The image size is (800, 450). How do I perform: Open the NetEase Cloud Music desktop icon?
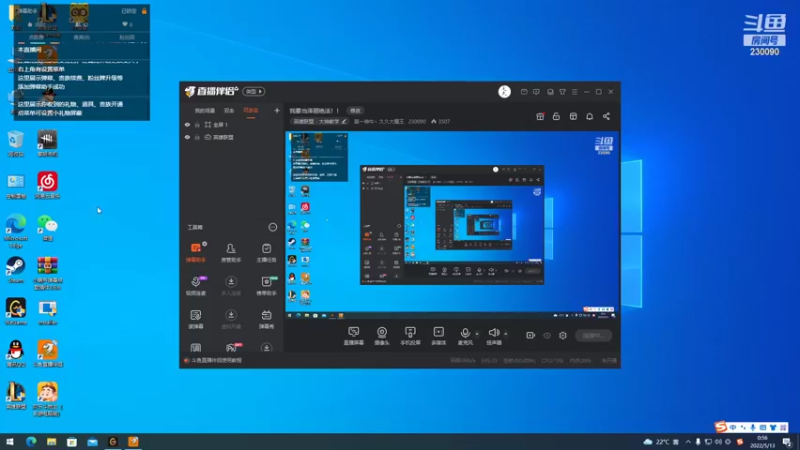47,186
